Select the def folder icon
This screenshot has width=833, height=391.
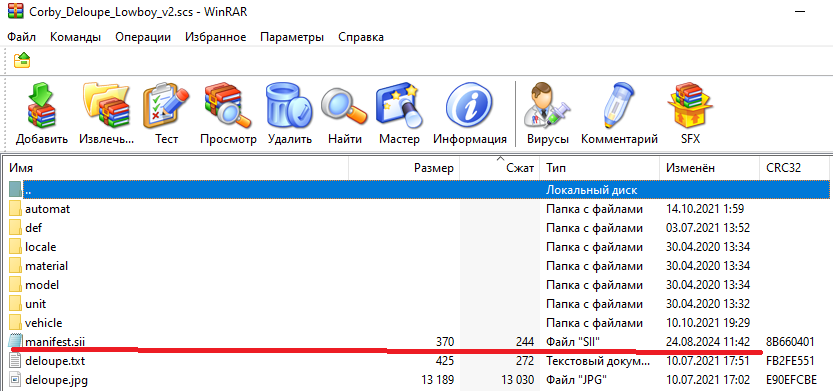pos(15,228)
